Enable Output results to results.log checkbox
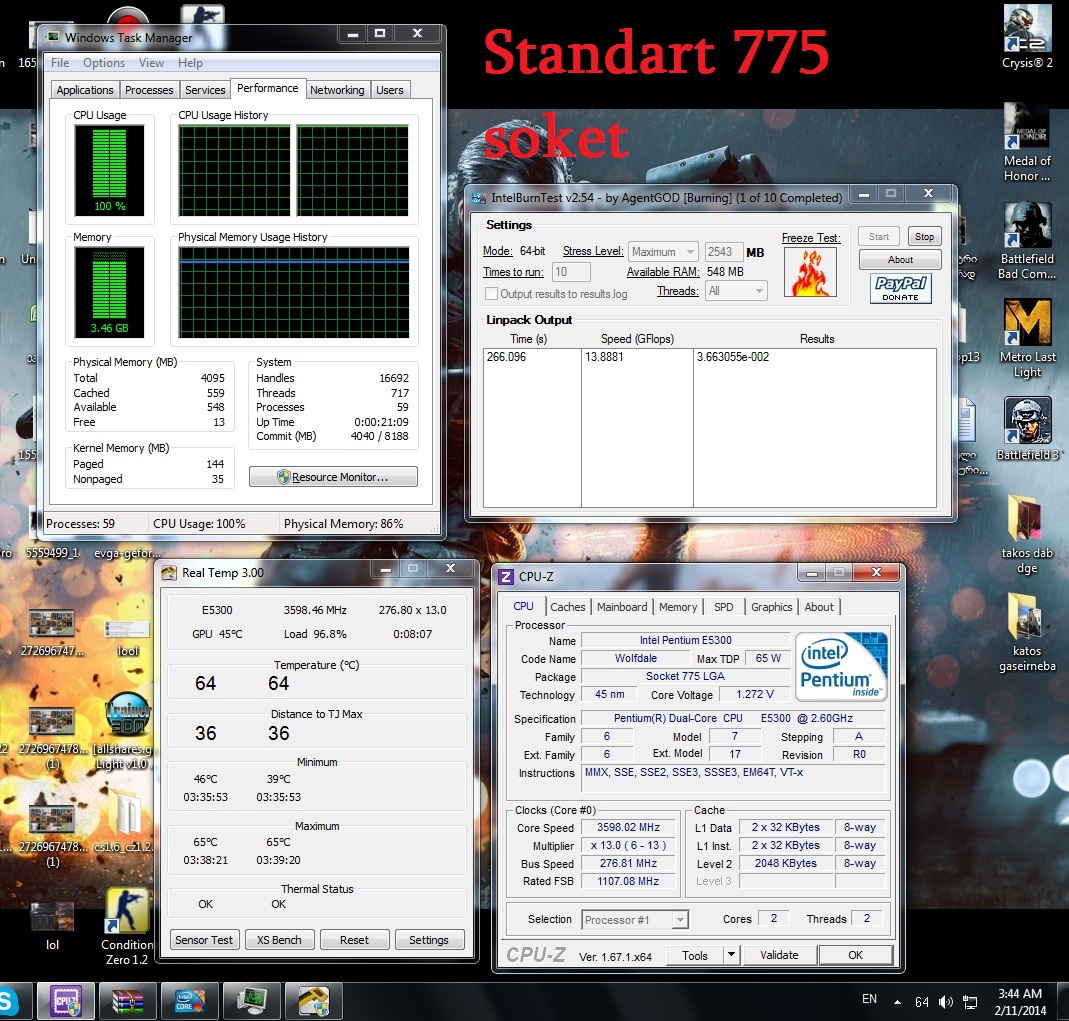The height and width of the screenshot is (1021, 1069). 492,294
